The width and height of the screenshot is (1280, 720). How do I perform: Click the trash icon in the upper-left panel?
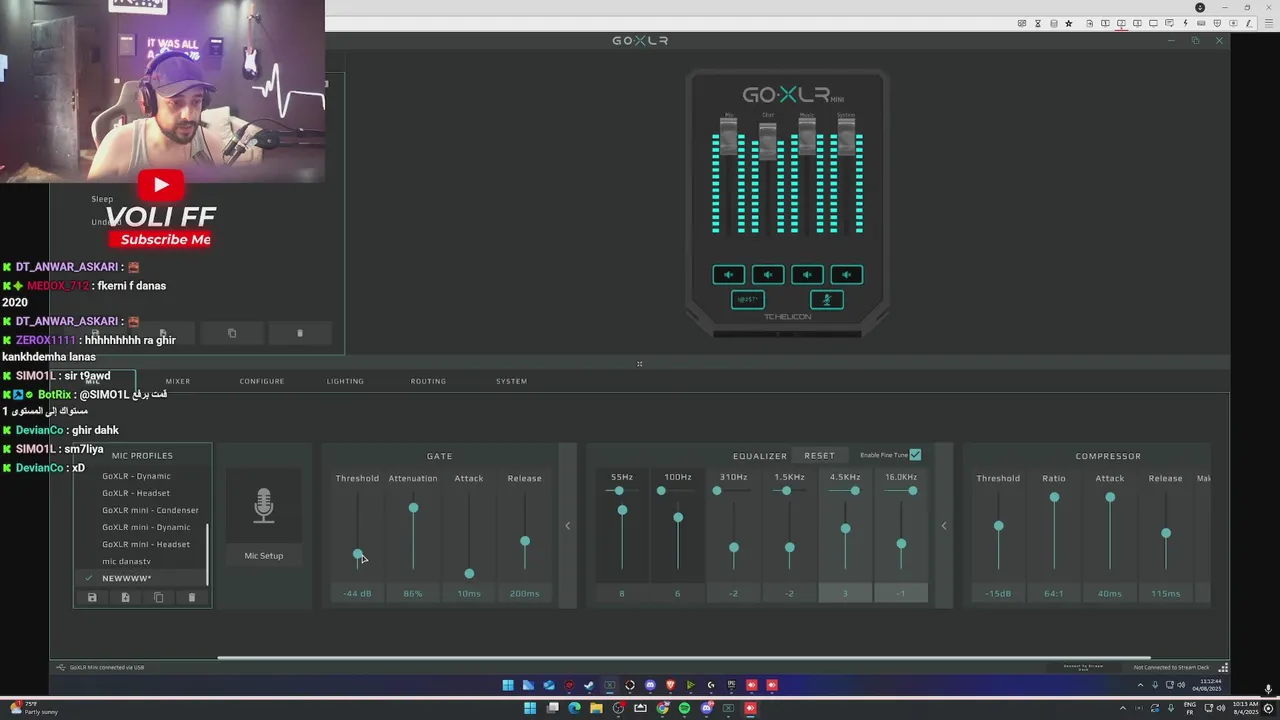click(300, 333)
